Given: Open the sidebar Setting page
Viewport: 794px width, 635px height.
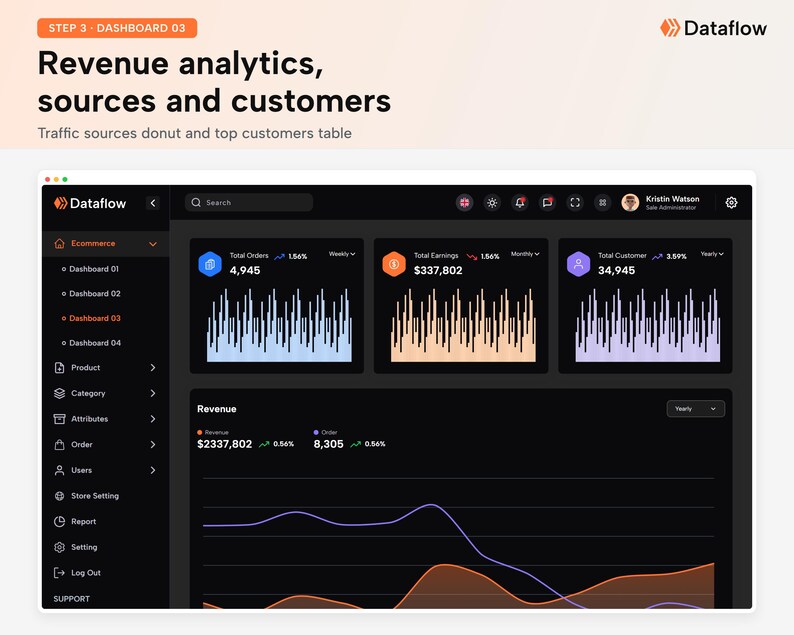Looking at the screenshot, I should pos(84,547).
